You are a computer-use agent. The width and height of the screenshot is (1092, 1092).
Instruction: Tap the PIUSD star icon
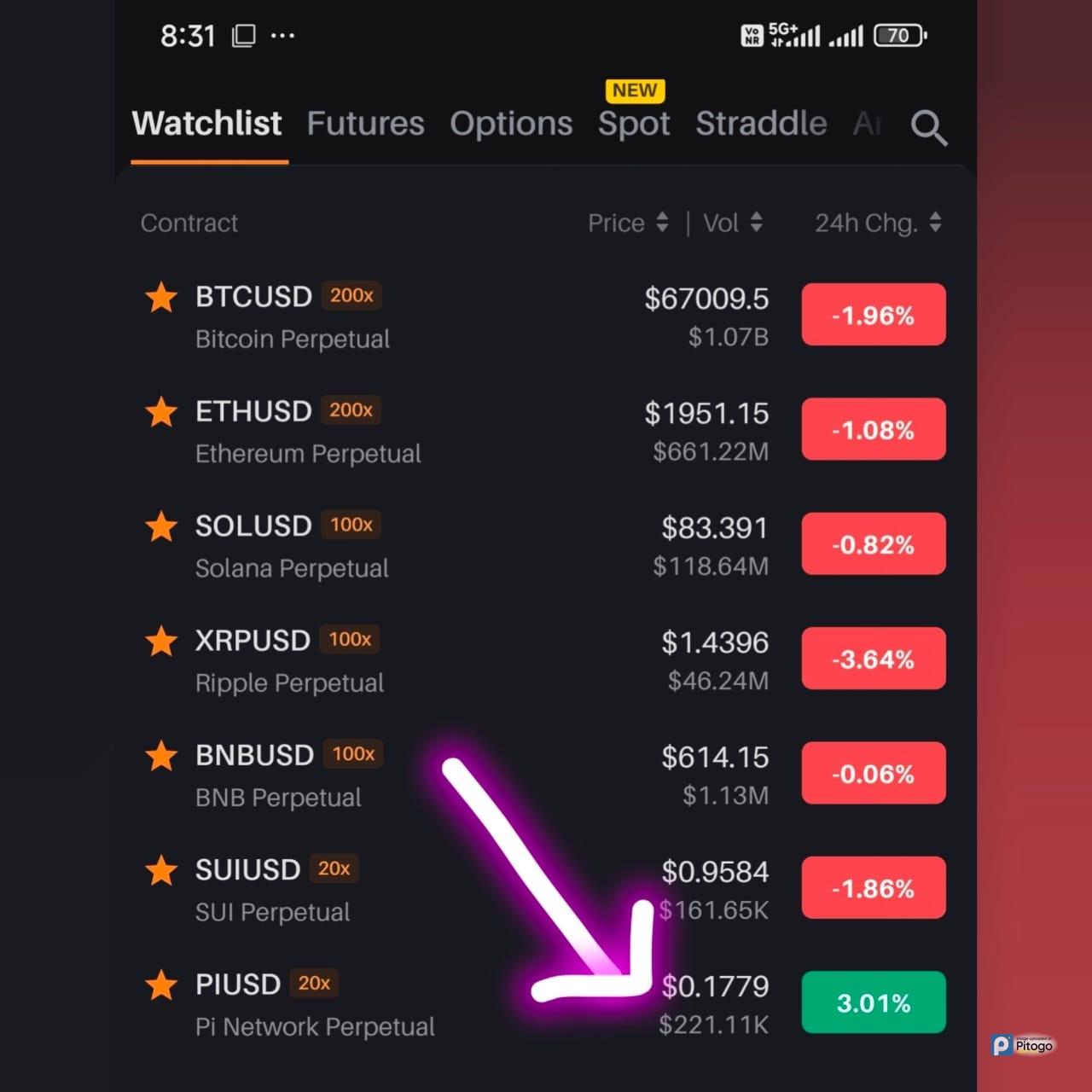click(161, 985)
